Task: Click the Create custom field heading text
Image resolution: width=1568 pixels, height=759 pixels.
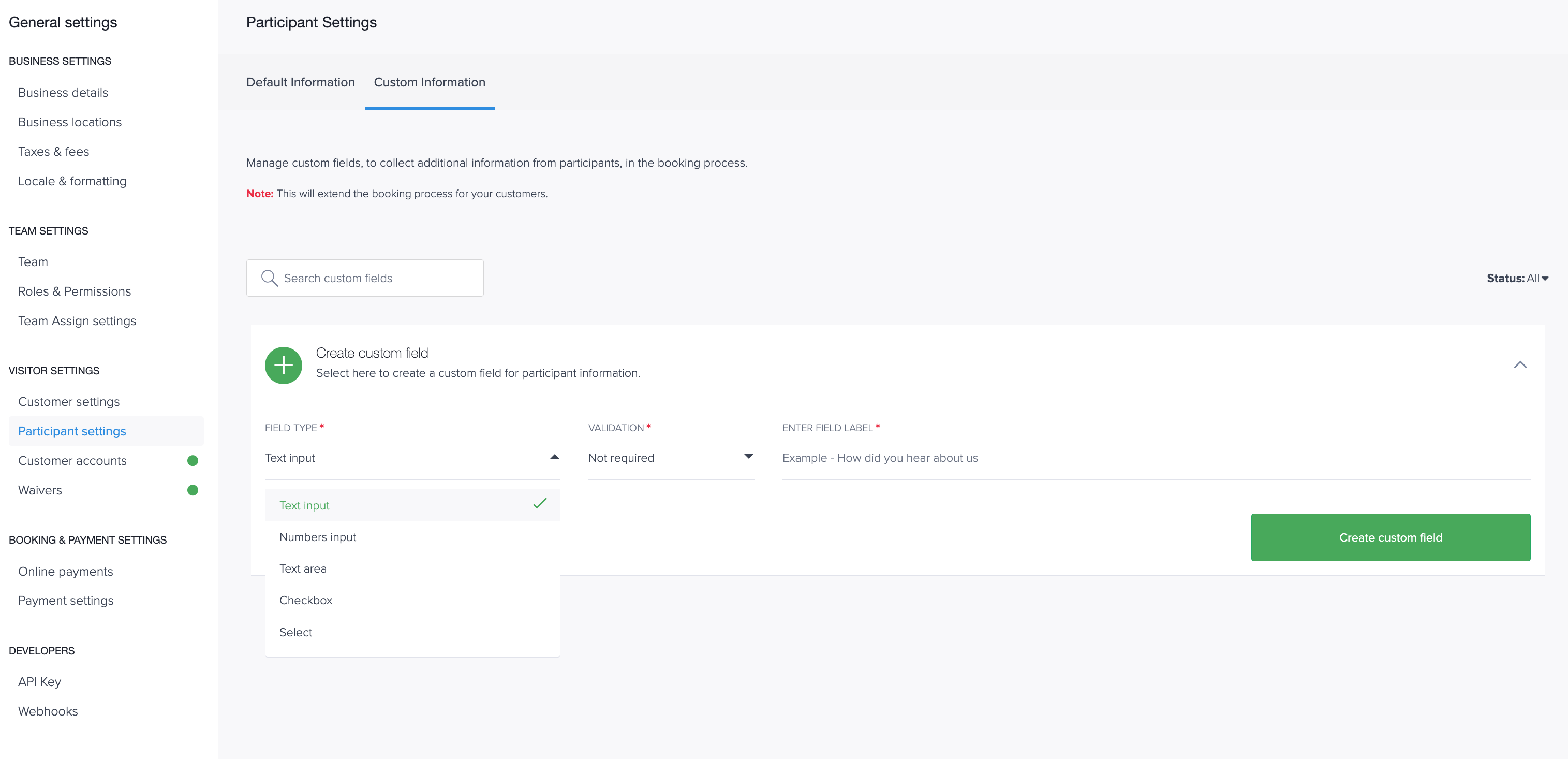Action: coord(372,353)
